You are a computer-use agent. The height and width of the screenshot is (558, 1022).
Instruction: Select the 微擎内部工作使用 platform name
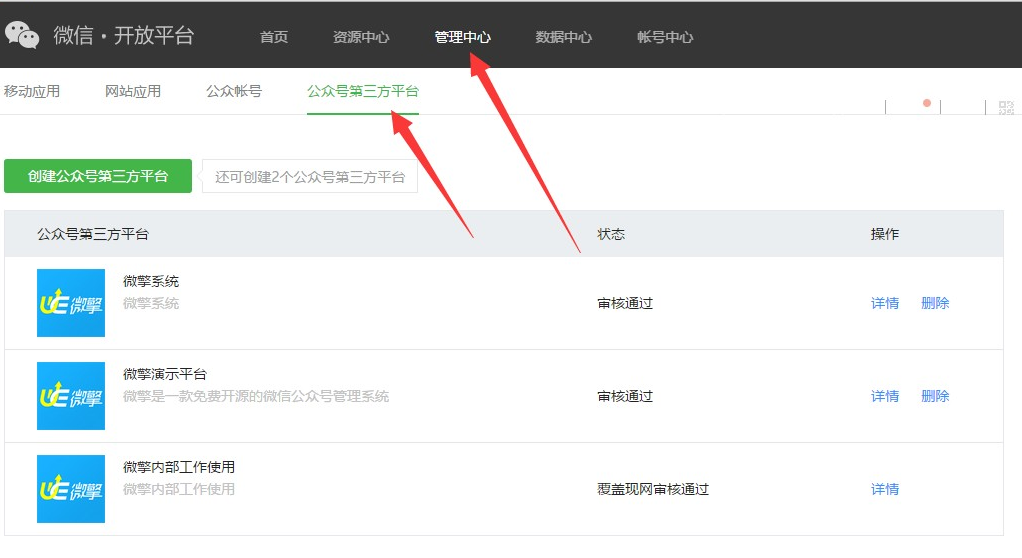click(x=179, y=467)
